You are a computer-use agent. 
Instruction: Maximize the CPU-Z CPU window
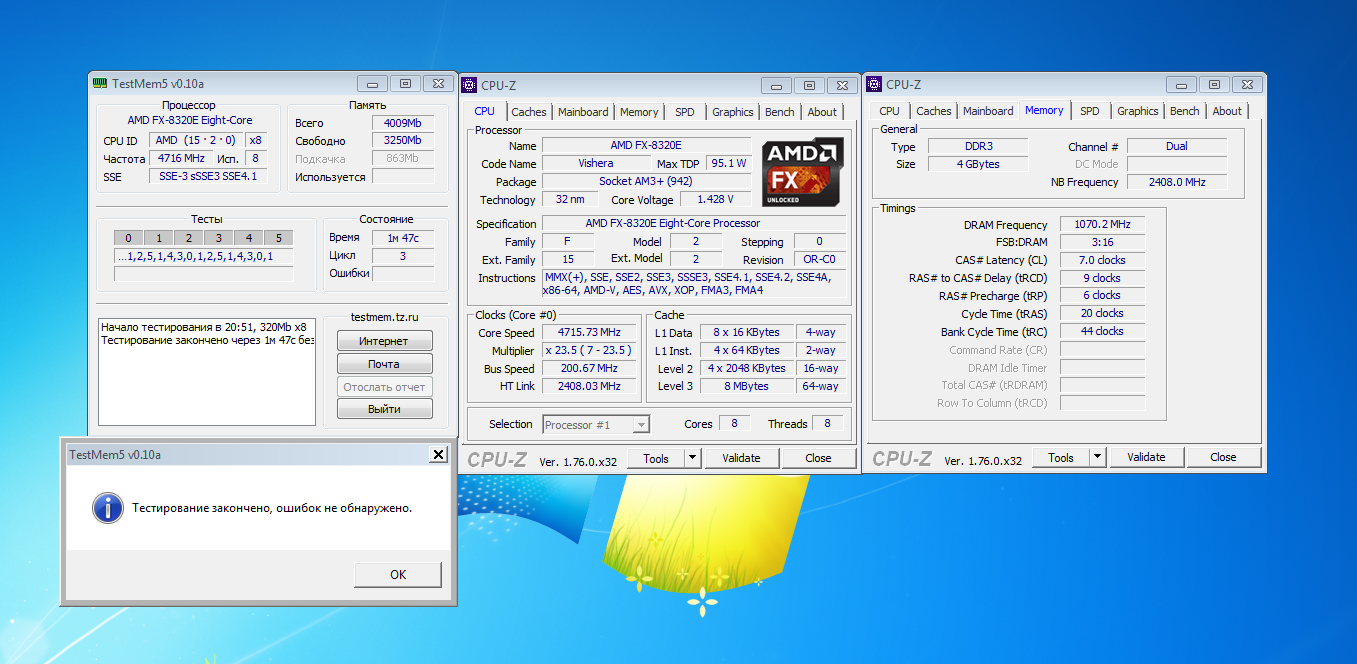[809, 85]
